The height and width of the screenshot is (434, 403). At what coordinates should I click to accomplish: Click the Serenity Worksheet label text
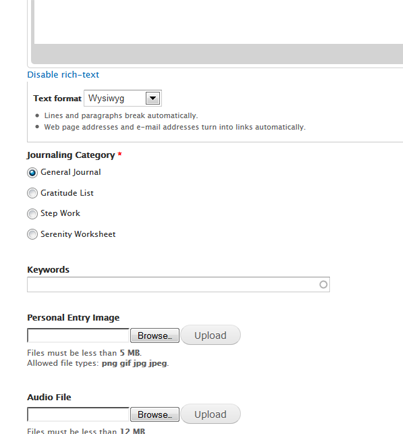tap(78, 234)
